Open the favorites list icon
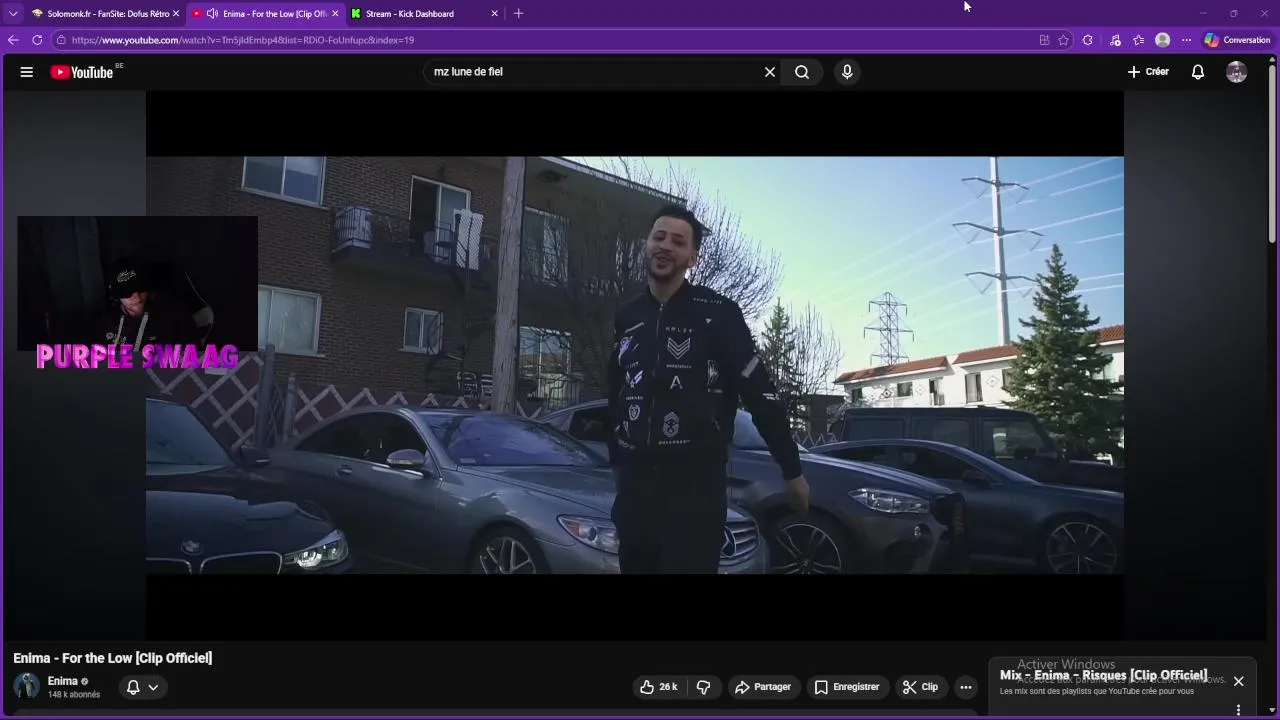The image size is (1280, 720). (1139, 40)
